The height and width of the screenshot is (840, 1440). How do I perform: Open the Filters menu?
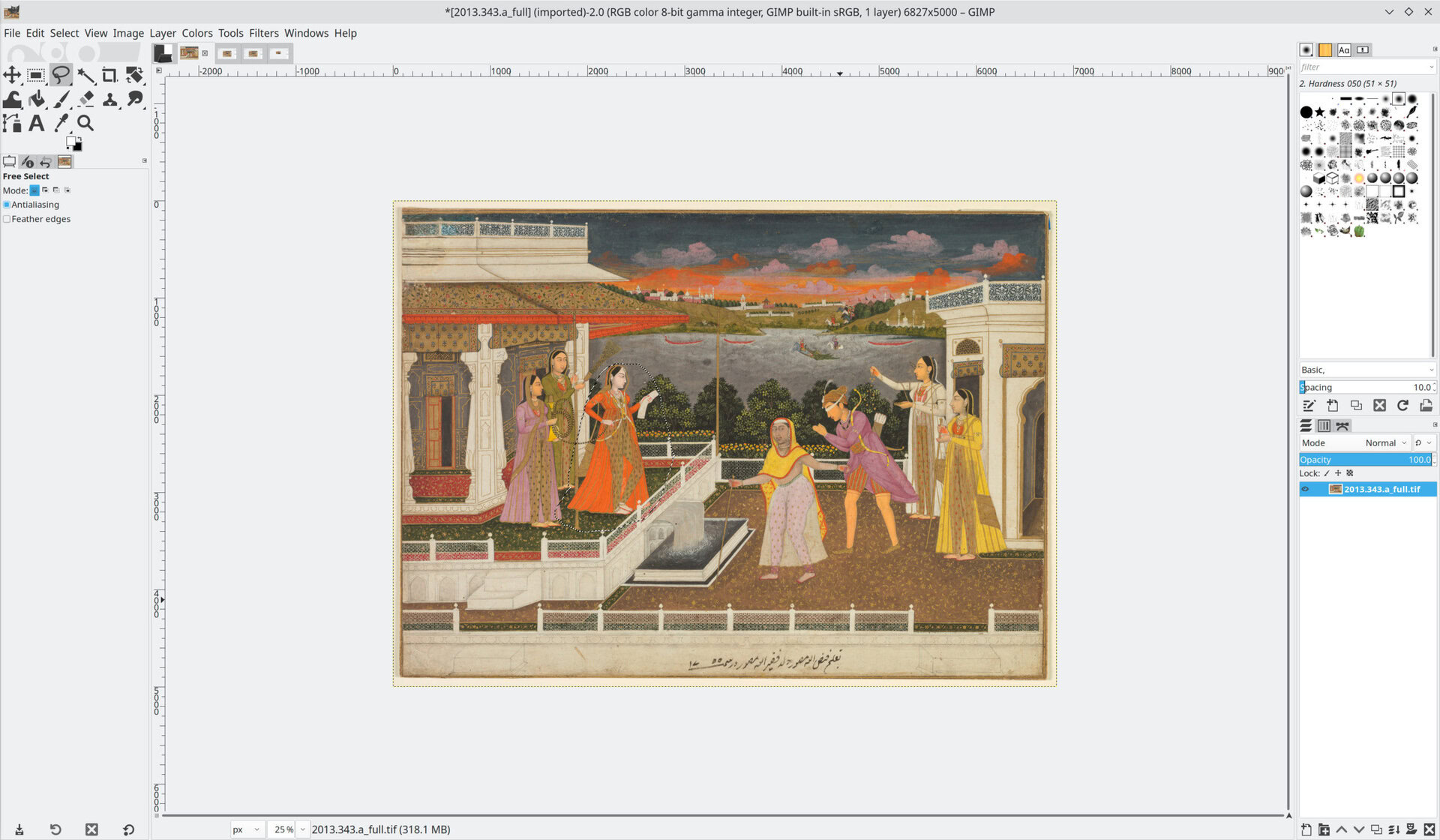point(263,33)
